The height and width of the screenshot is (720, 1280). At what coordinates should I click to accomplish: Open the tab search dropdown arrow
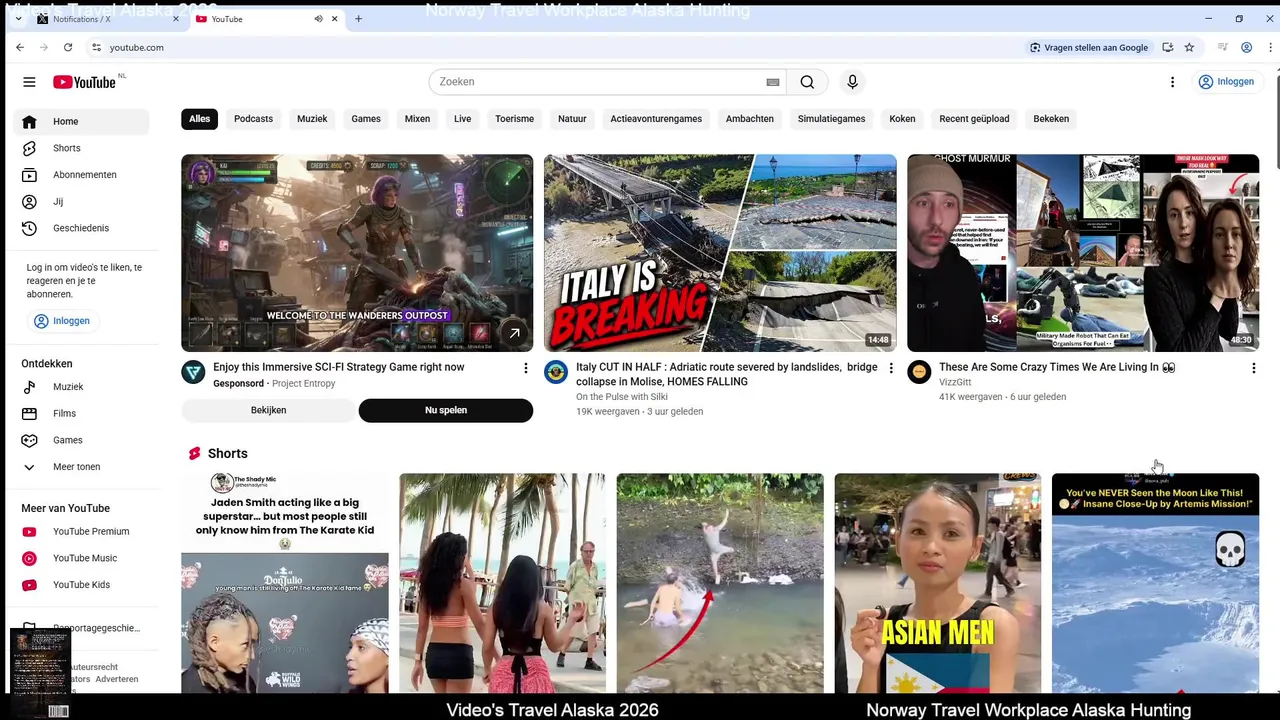click(17, 19)
